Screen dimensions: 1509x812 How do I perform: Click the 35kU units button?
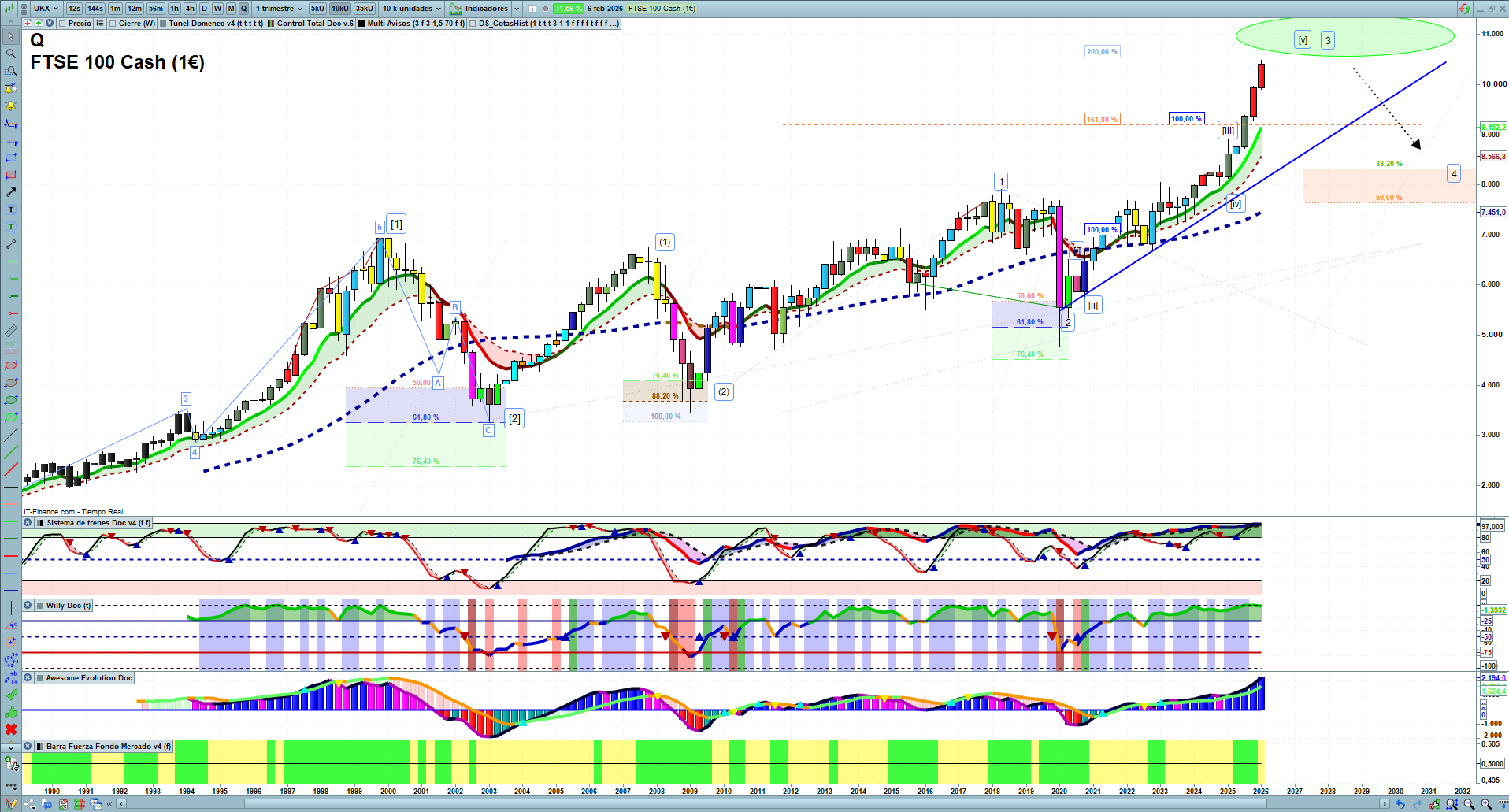[364, 9]
